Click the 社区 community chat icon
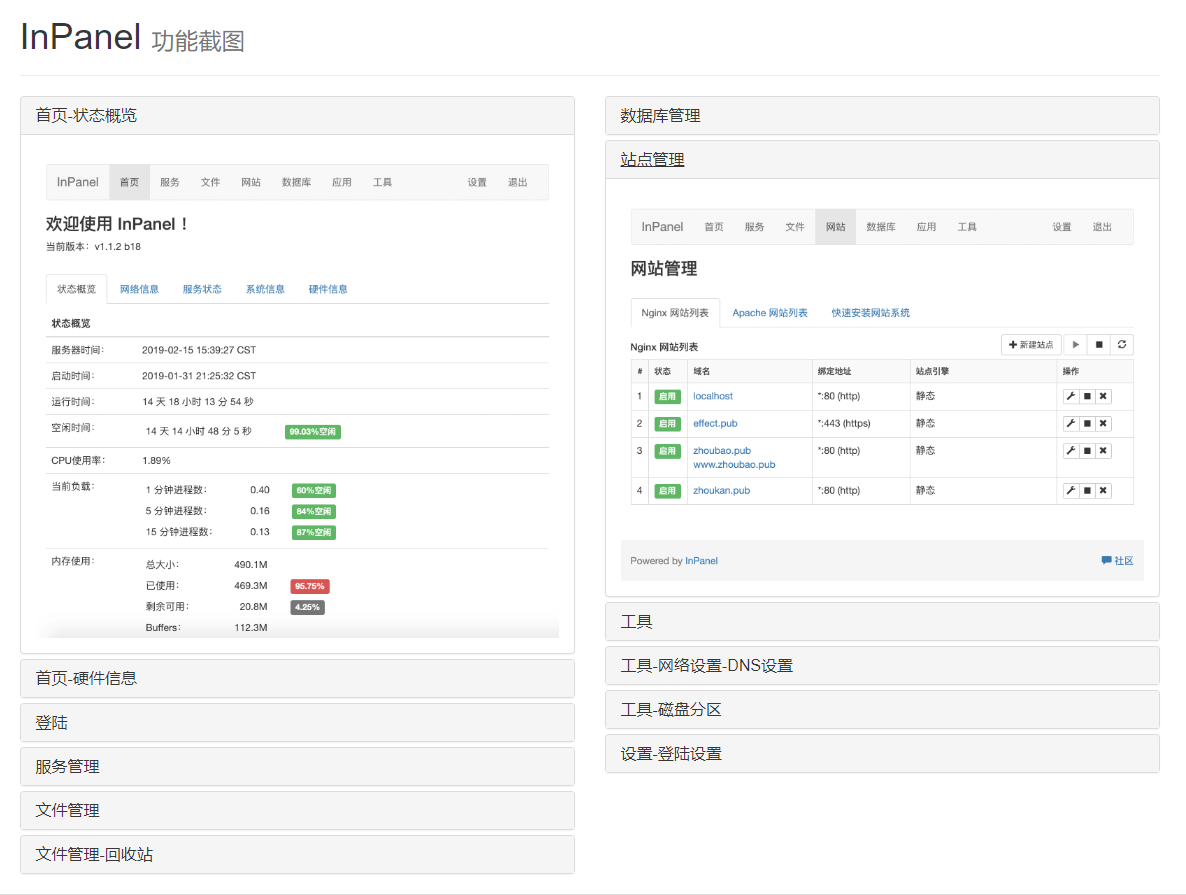This screenshot has height=895, width=1186. [x=1106, y=561]
